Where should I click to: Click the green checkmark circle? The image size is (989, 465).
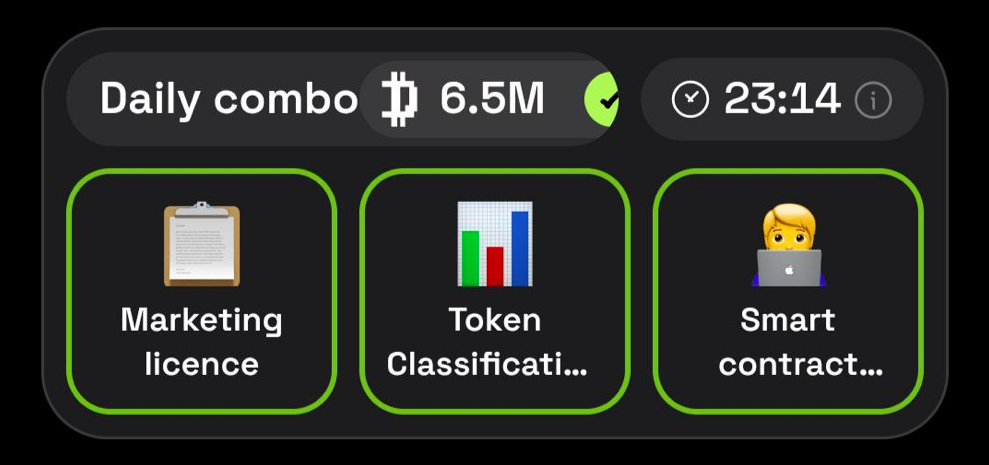[602, 99]
